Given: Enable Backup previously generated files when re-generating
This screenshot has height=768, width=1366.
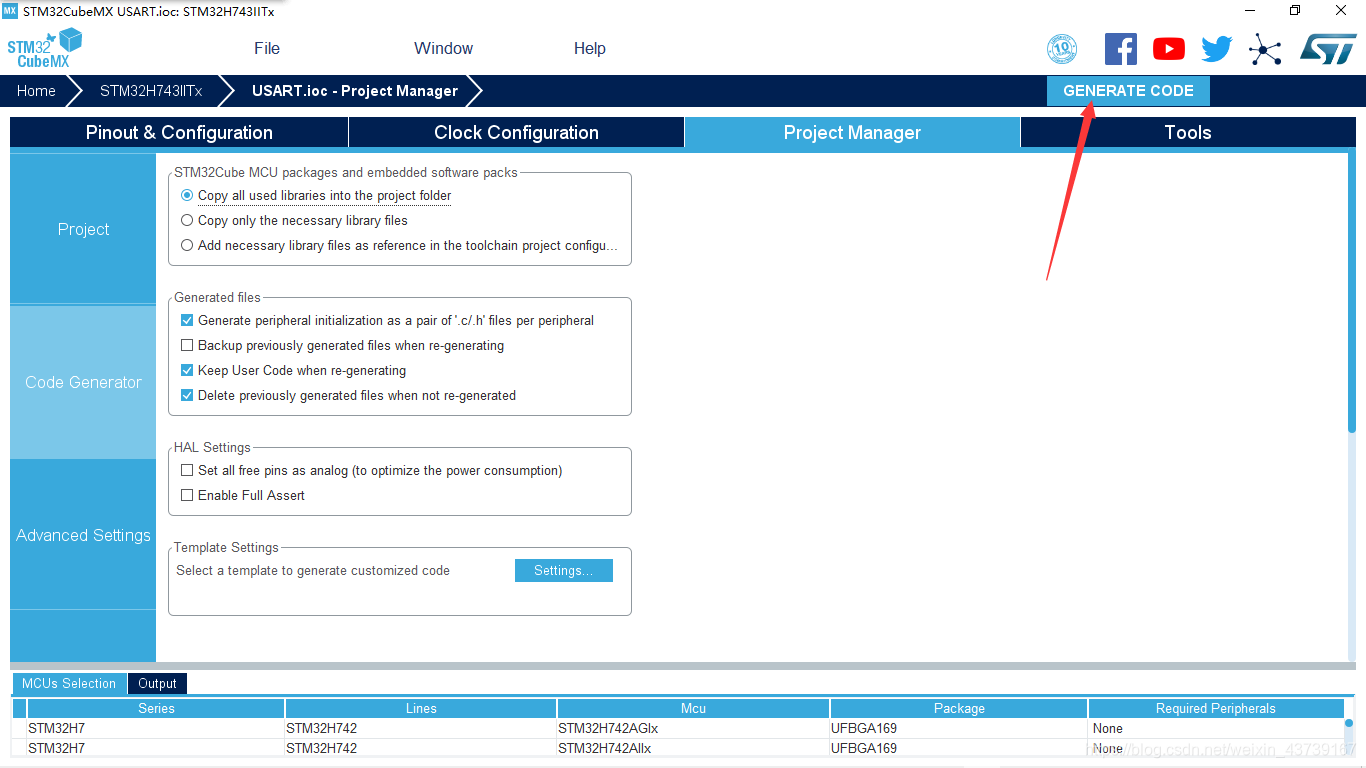Looking at the screenshot, I should point(187,345).
